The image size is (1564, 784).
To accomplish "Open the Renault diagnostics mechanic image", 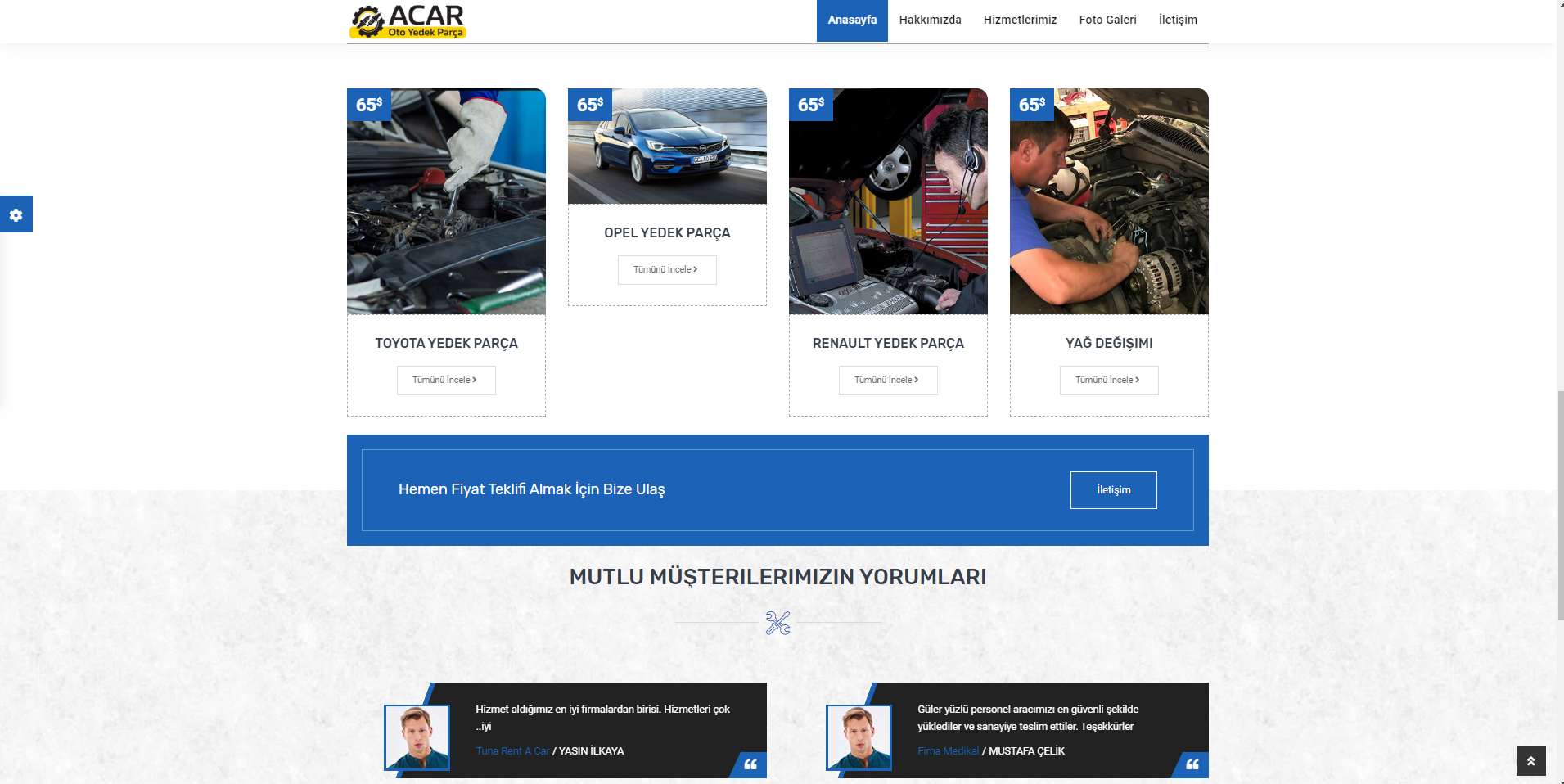I will coord(888,201).
